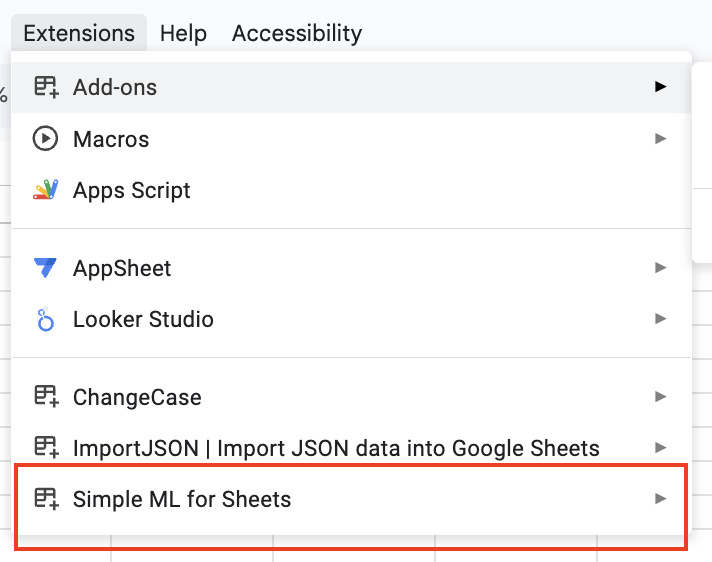This screenshot has height=562, width=712.
Task: Select the Looker Studio menu entry
Action: [143, 320]
